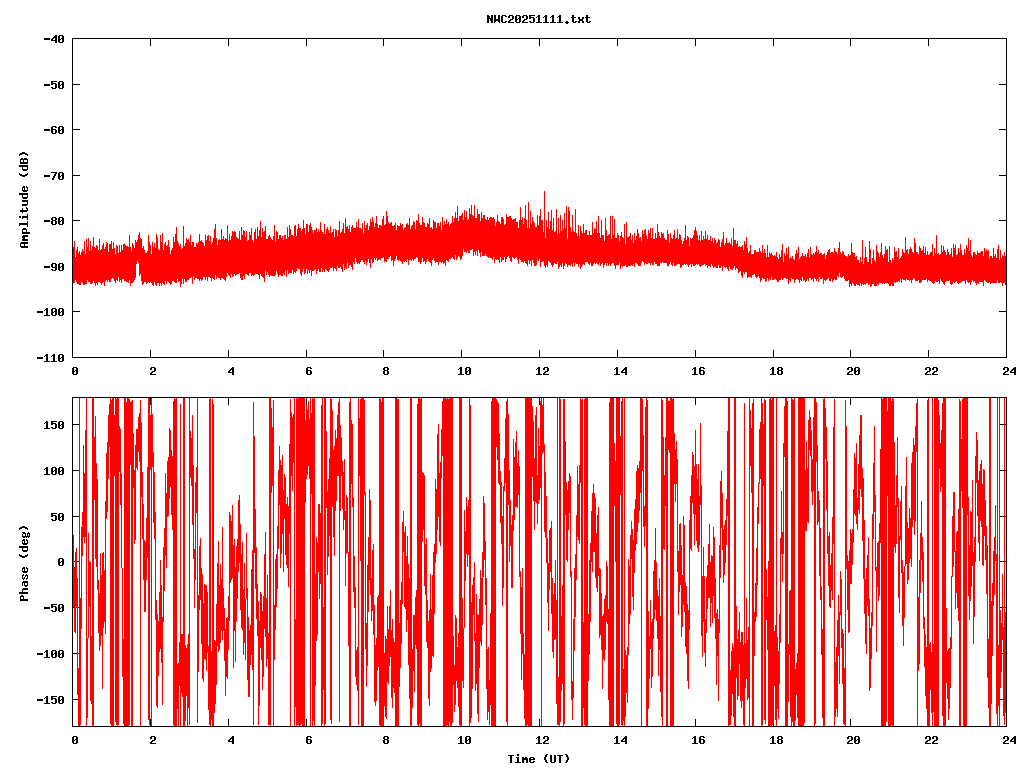The image size is (1024, 768).
Task: Click hour 12 under the phase plot
Action: point(541,740)
